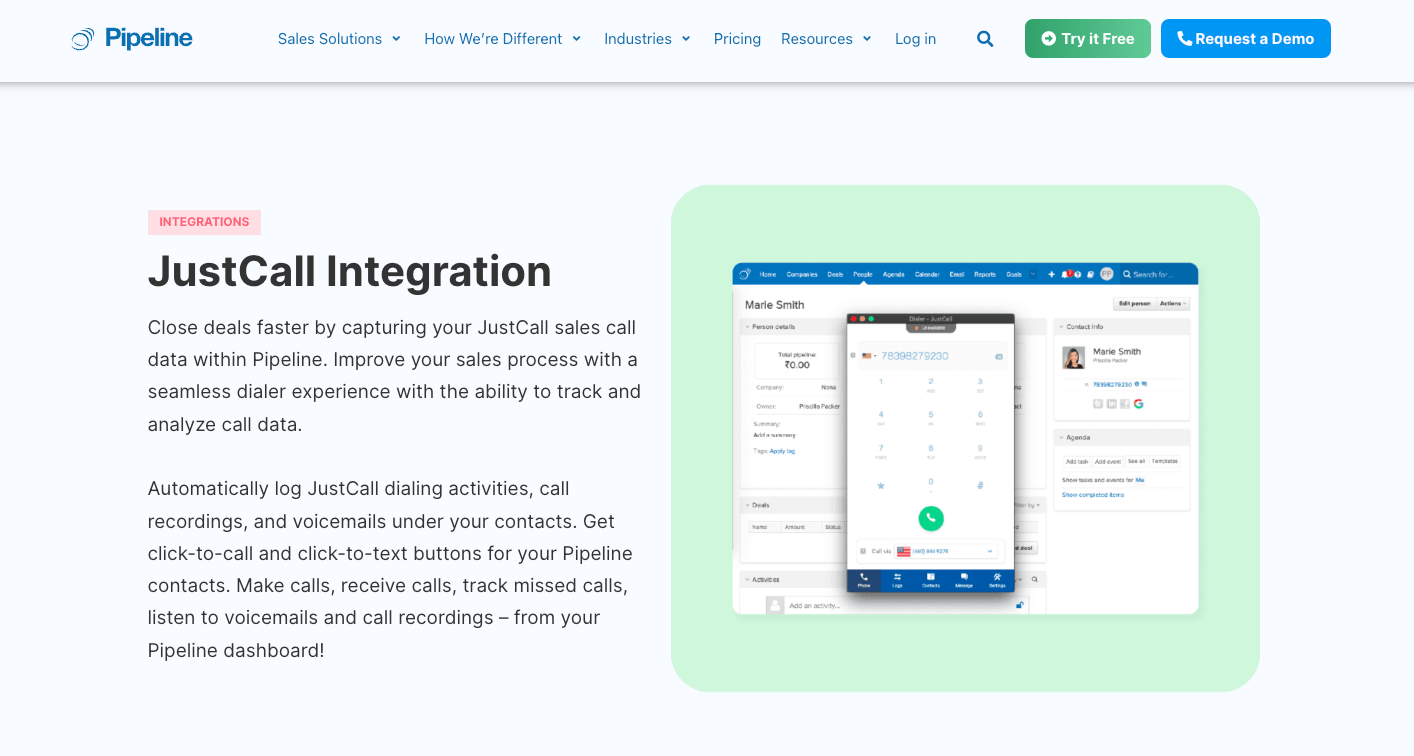The height and width of the screenshot is (756, 1414).
Task: Click the Apply tag link
Action: pyautogui.click(x=782, y=451)
